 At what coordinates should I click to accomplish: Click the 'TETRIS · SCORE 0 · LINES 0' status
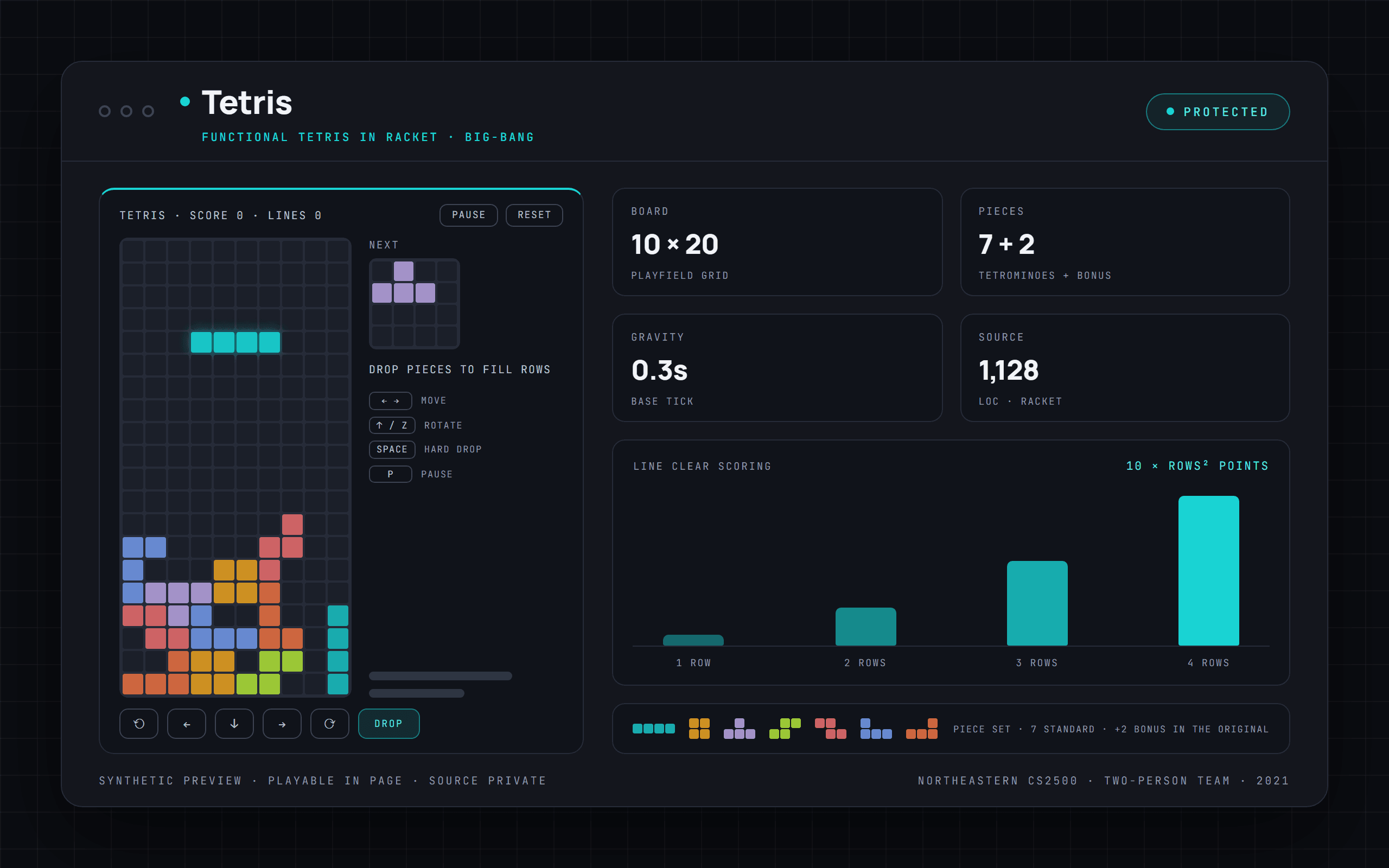[221, 215]
